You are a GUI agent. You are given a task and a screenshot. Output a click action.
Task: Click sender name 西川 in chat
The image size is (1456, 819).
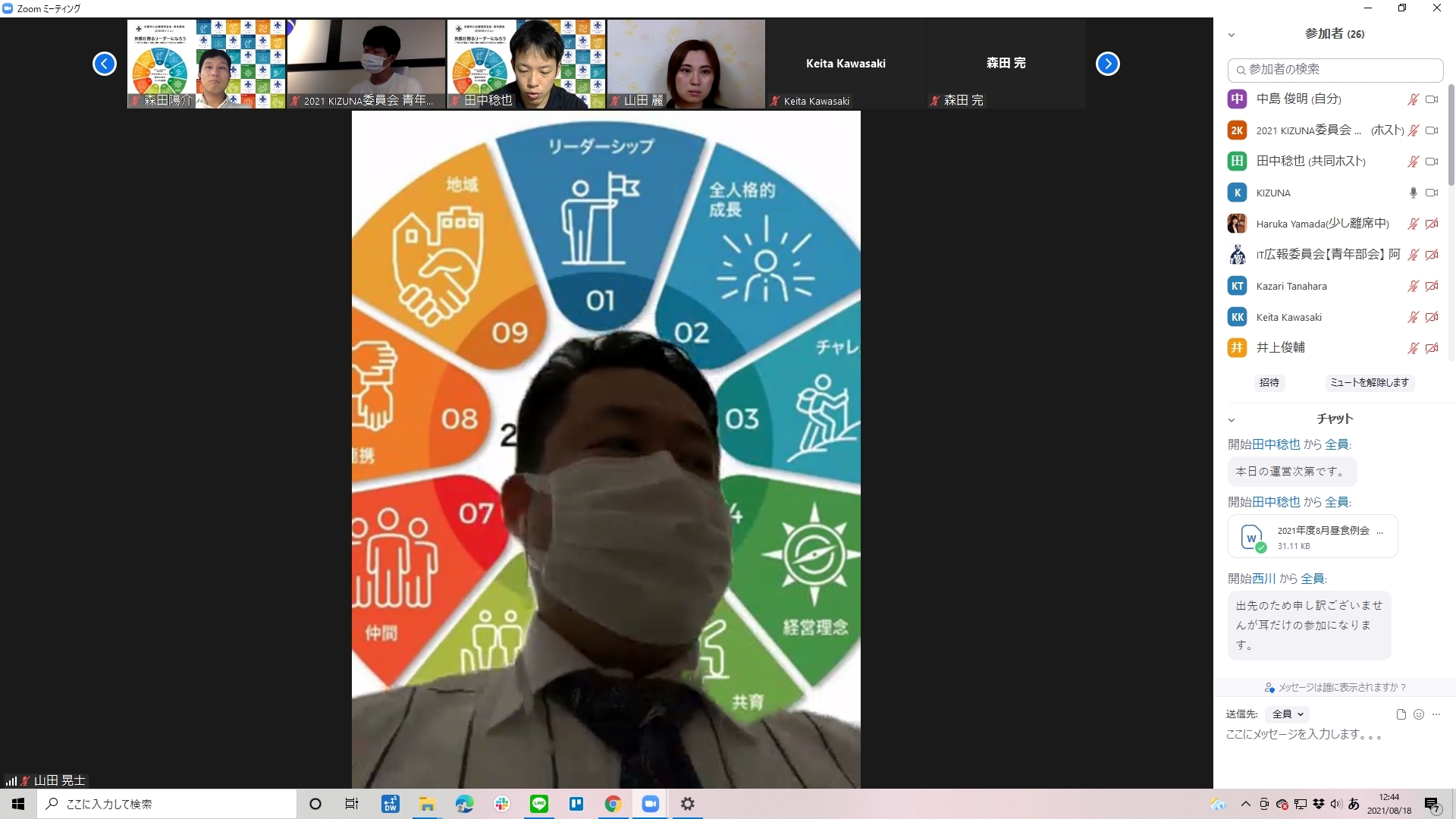tap(1263, 579)
